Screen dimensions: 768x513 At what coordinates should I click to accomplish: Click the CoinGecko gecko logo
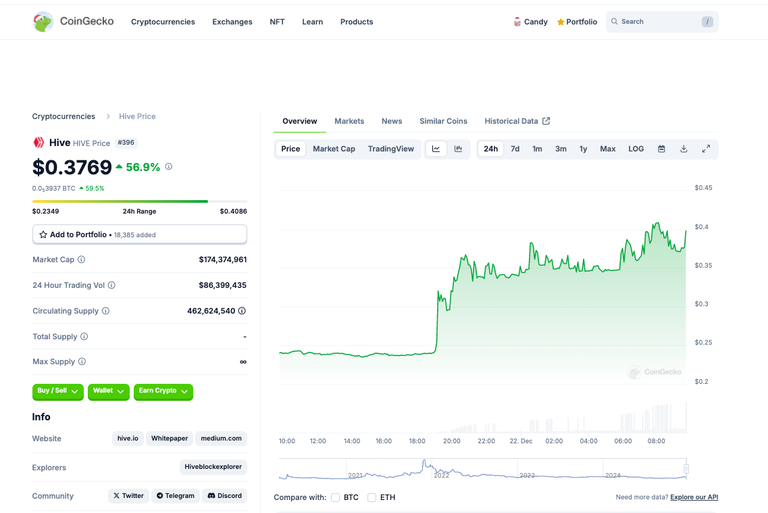[43, 22]
